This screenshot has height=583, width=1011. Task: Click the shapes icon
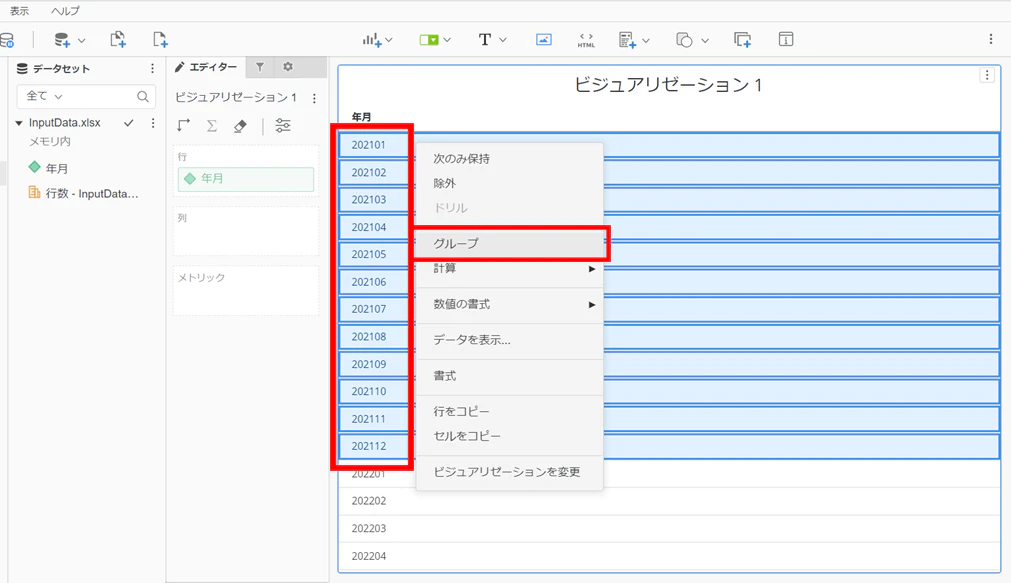click(x=684, y=40)
